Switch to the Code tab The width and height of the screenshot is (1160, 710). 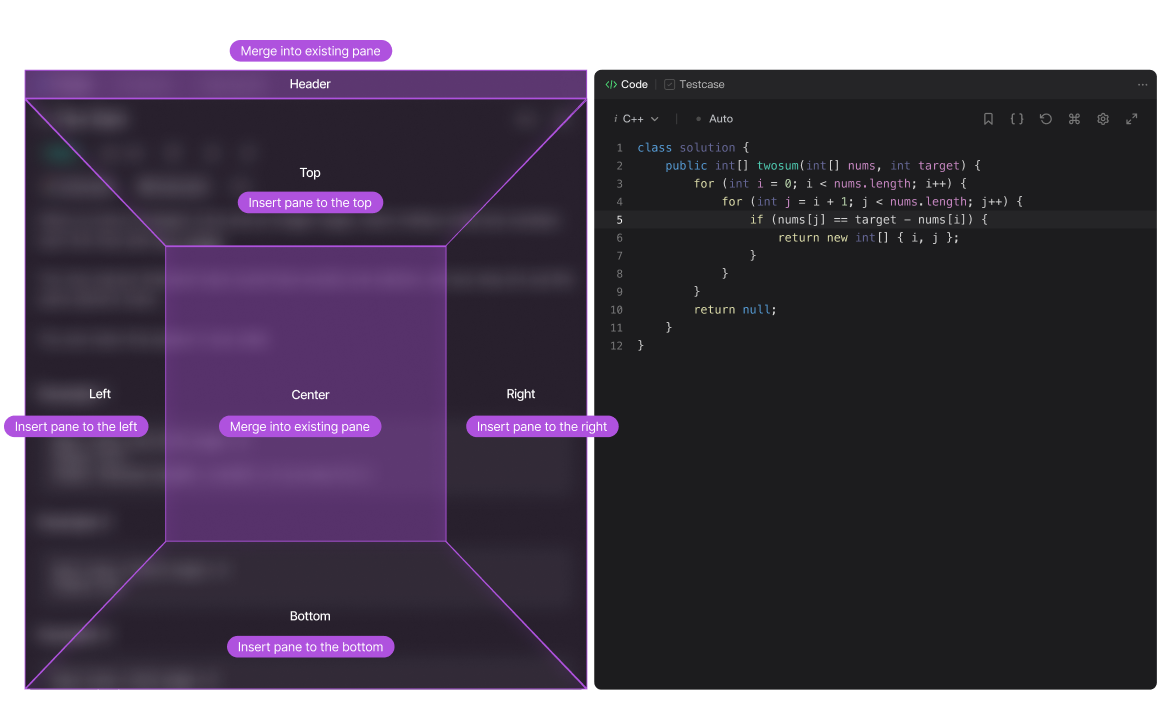click(627, 85)
